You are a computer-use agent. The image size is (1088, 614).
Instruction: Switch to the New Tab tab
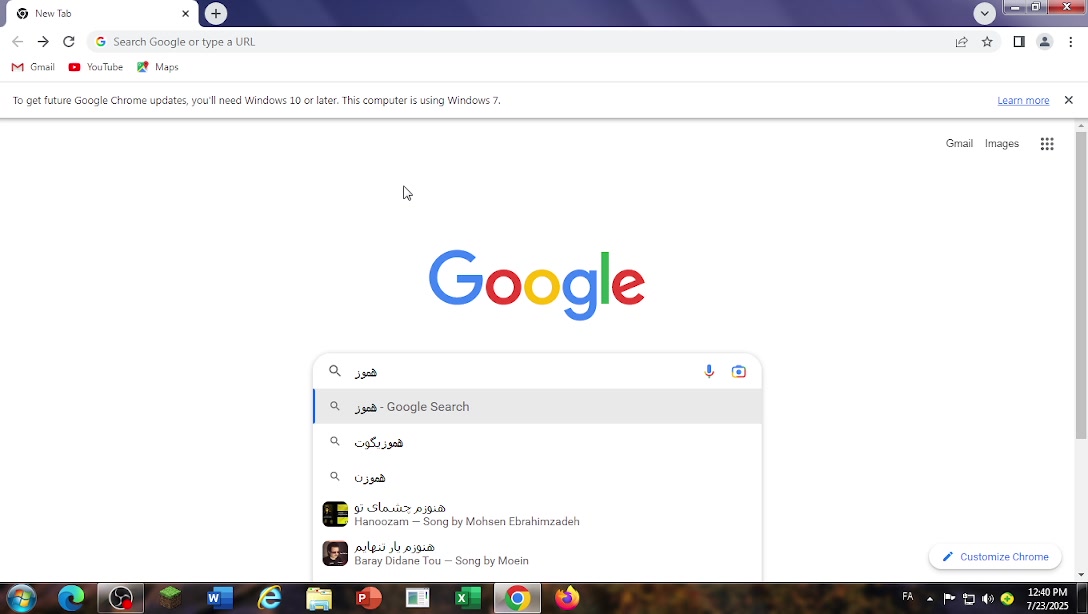coord(102,13)
